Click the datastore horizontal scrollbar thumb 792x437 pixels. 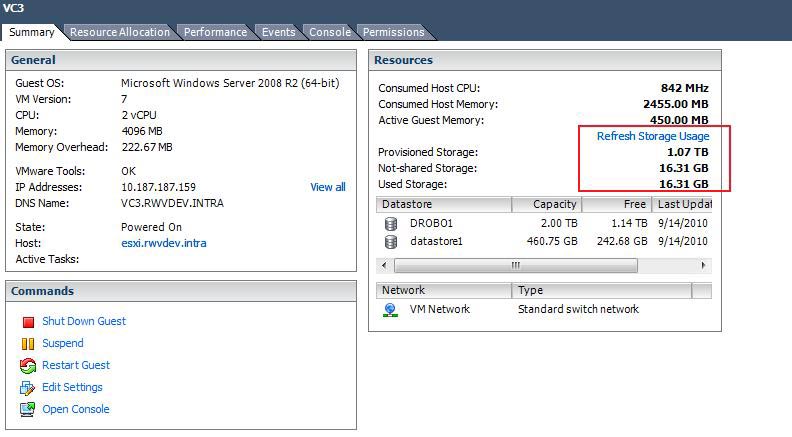click(x=515, y=266)
